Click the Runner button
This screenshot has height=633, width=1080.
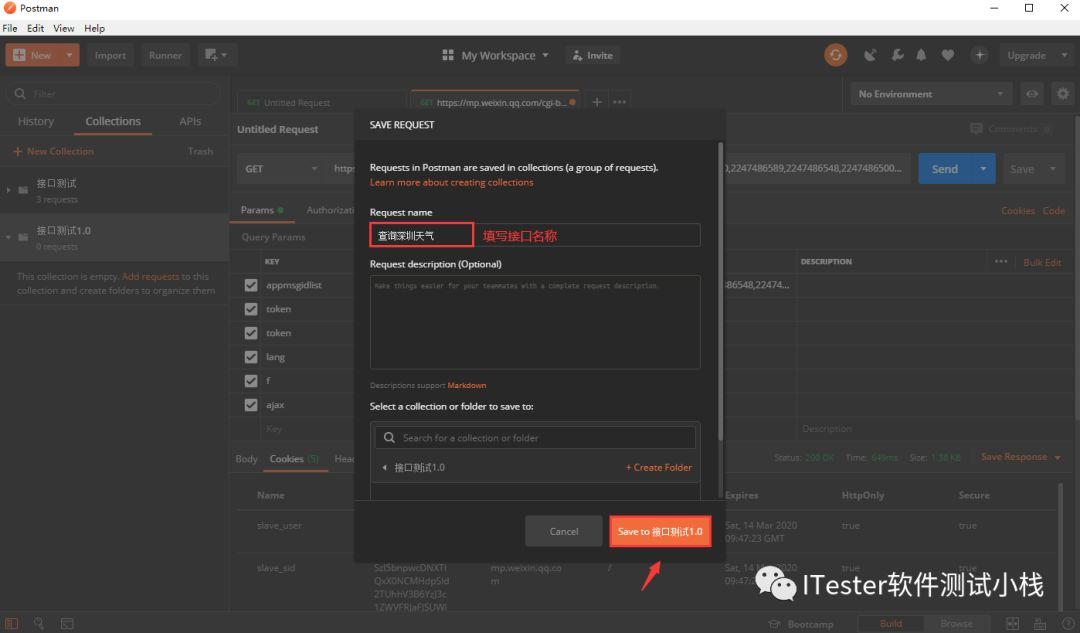click(165, 55)
